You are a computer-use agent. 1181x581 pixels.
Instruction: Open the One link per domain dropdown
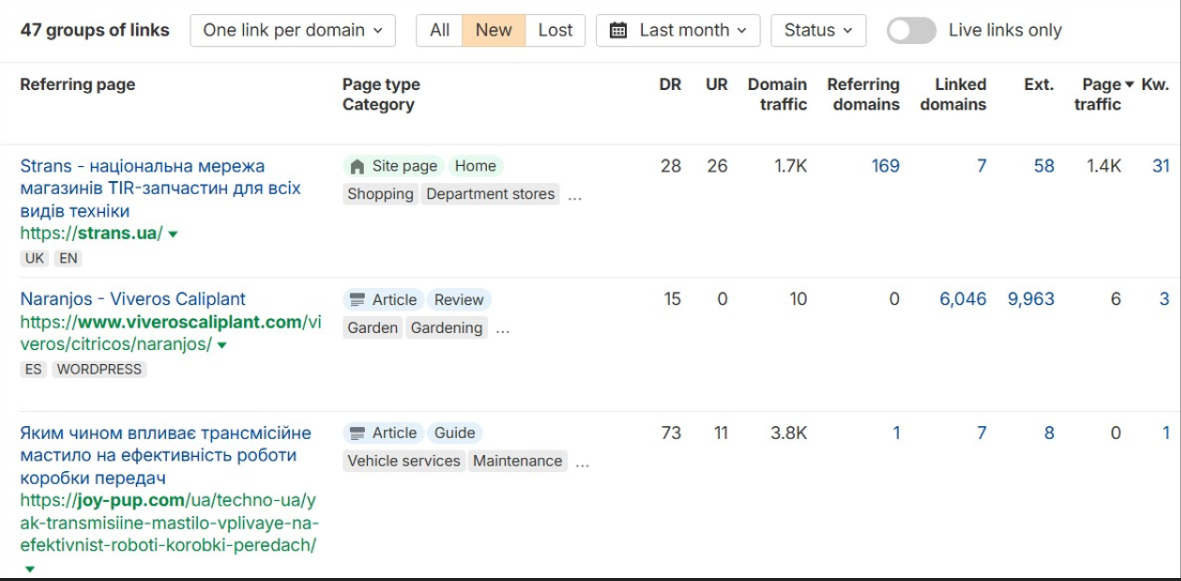pos(292,30)
